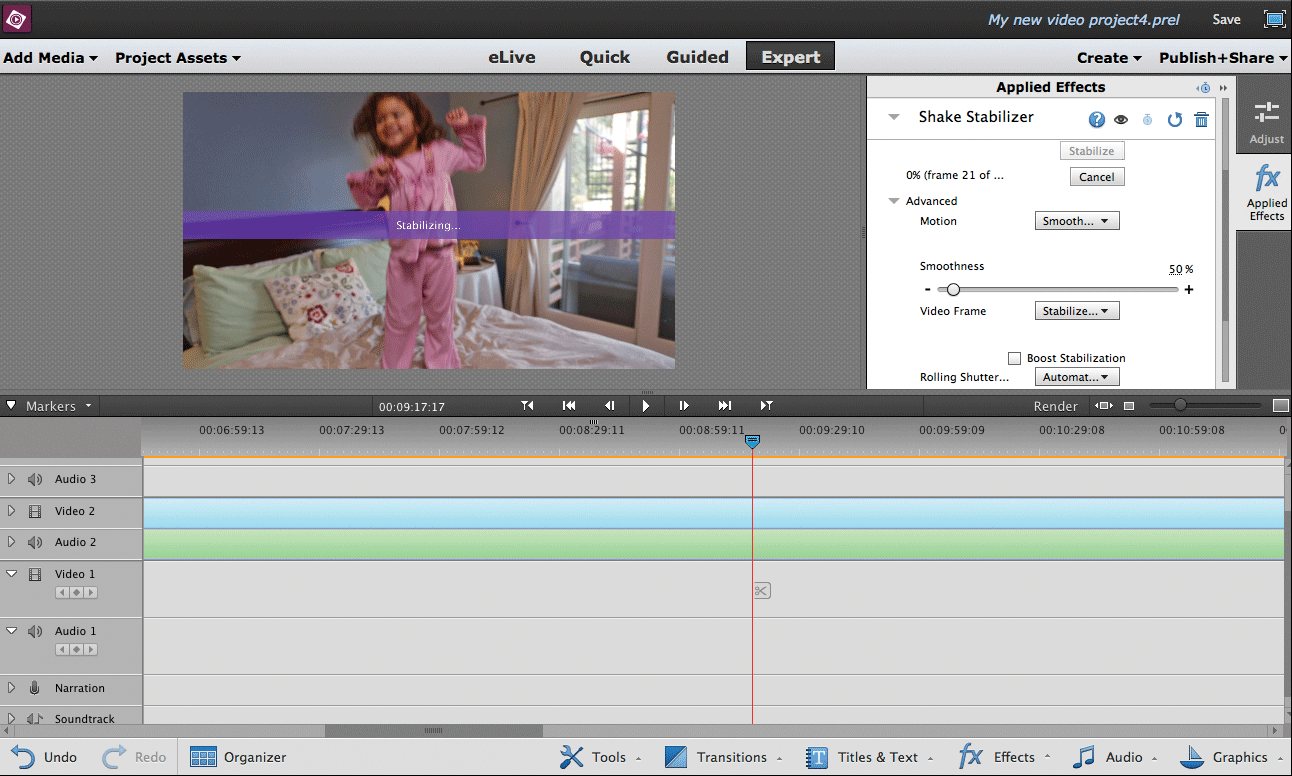Collapse the Advanced settings section
Image resolution: width=1292 pixels, height=776 pixels.
pyautogui.click(x=894, y=201)
